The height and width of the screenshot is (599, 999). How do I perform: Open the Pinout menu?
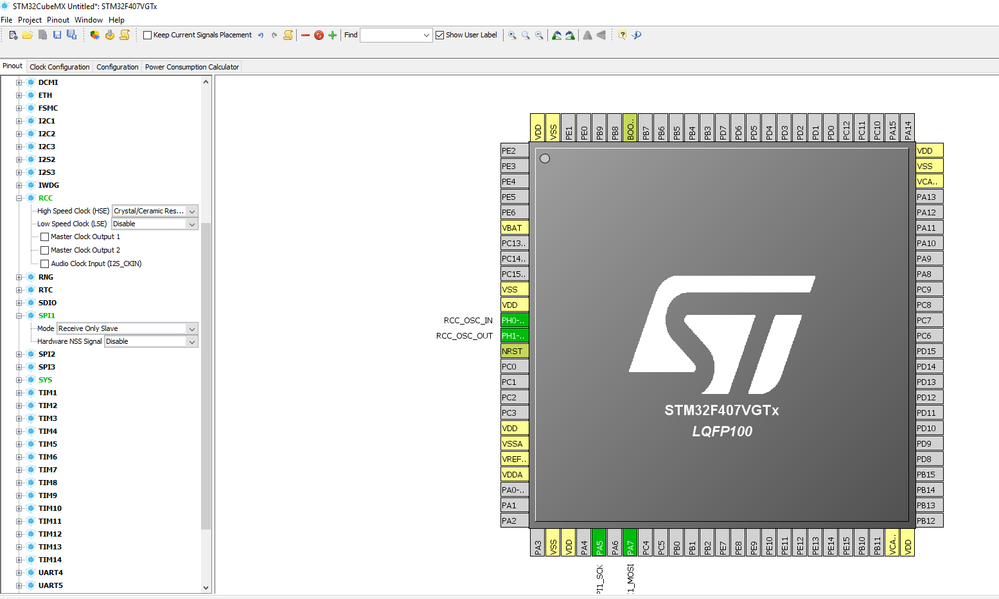point(58,20)
